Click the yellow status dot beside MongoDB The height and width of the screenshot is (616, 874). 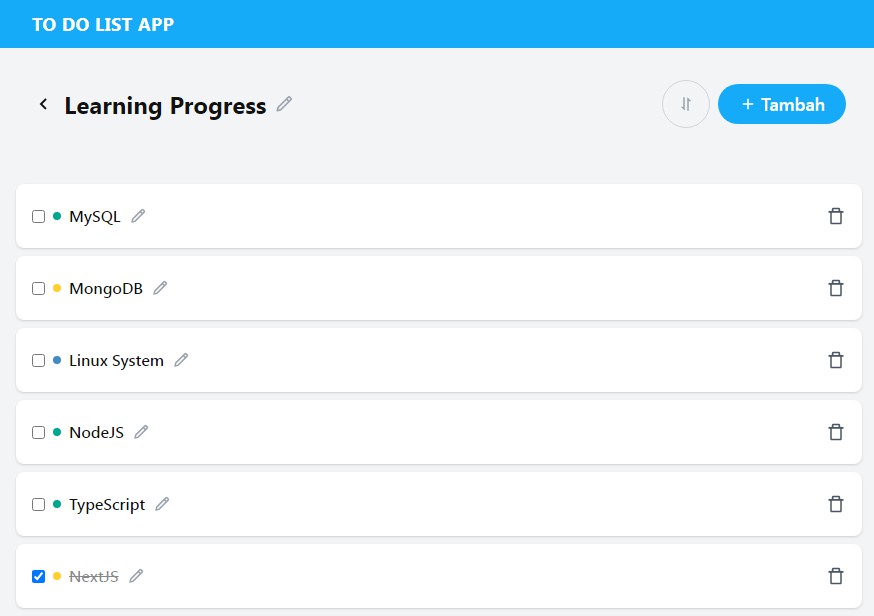(55, 288)
